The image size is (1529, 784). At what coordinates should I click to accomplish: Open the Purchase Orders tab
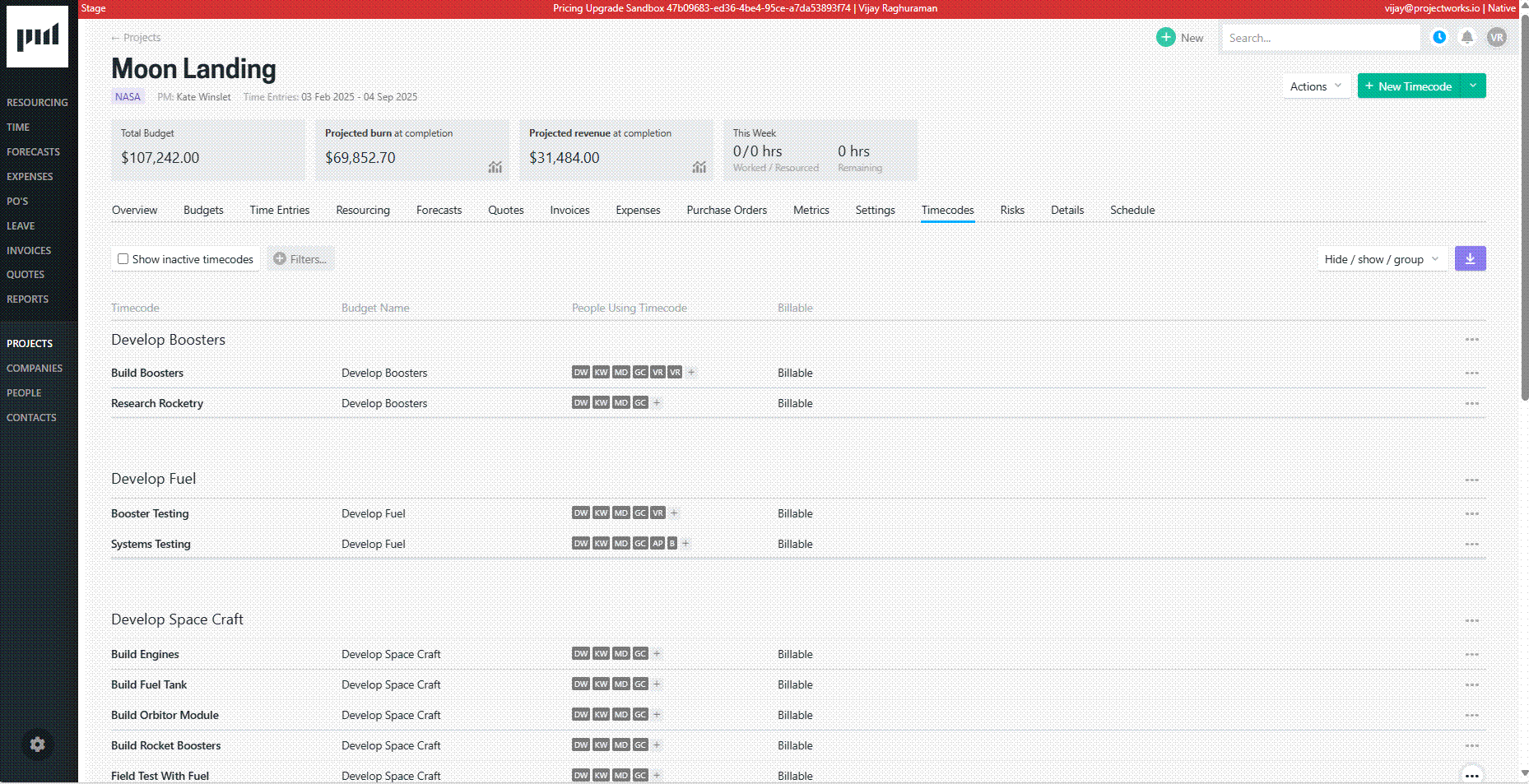pos(727,210)
